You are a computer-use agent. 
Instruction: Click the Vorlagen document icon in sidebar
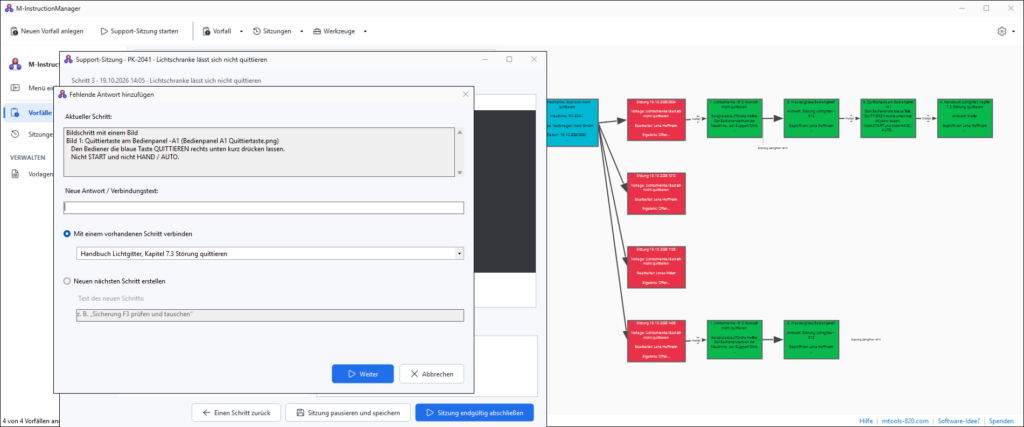coord(15,174)
